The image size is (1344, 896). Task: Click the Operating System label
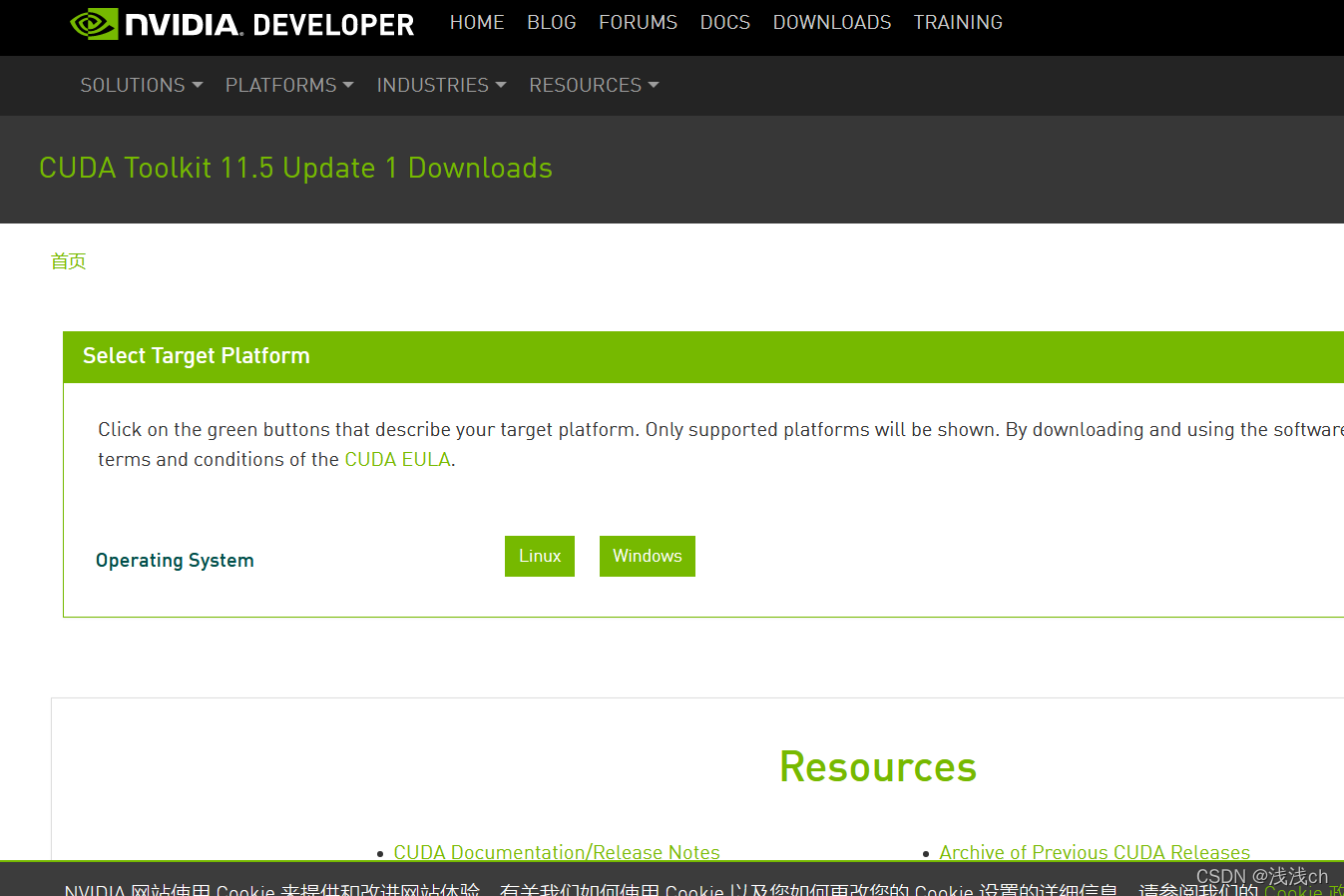pyautogui.click(x=175, y=560)
